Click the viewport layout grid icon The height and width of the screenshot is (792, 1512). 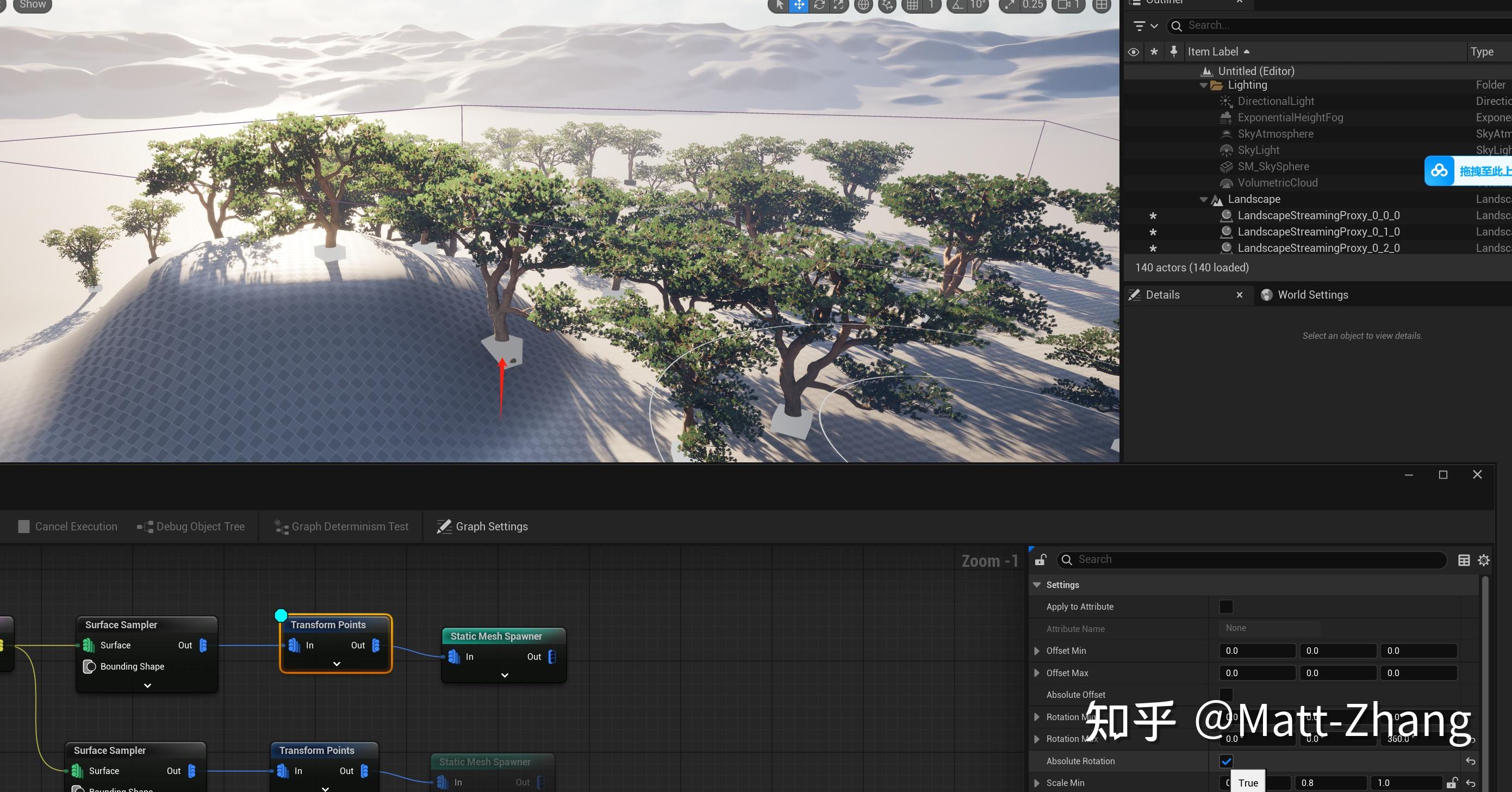tap(1102, 5)
